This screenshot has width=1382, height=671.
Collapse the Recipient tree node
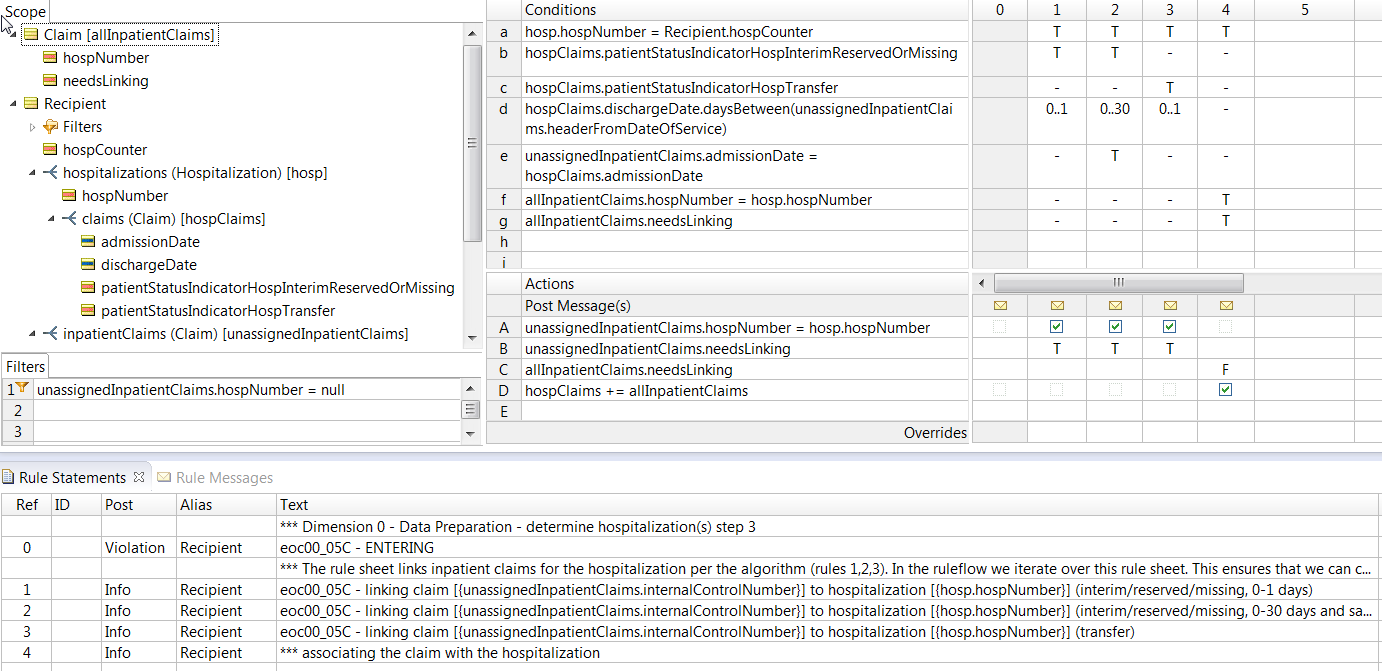tap(13, 104)
